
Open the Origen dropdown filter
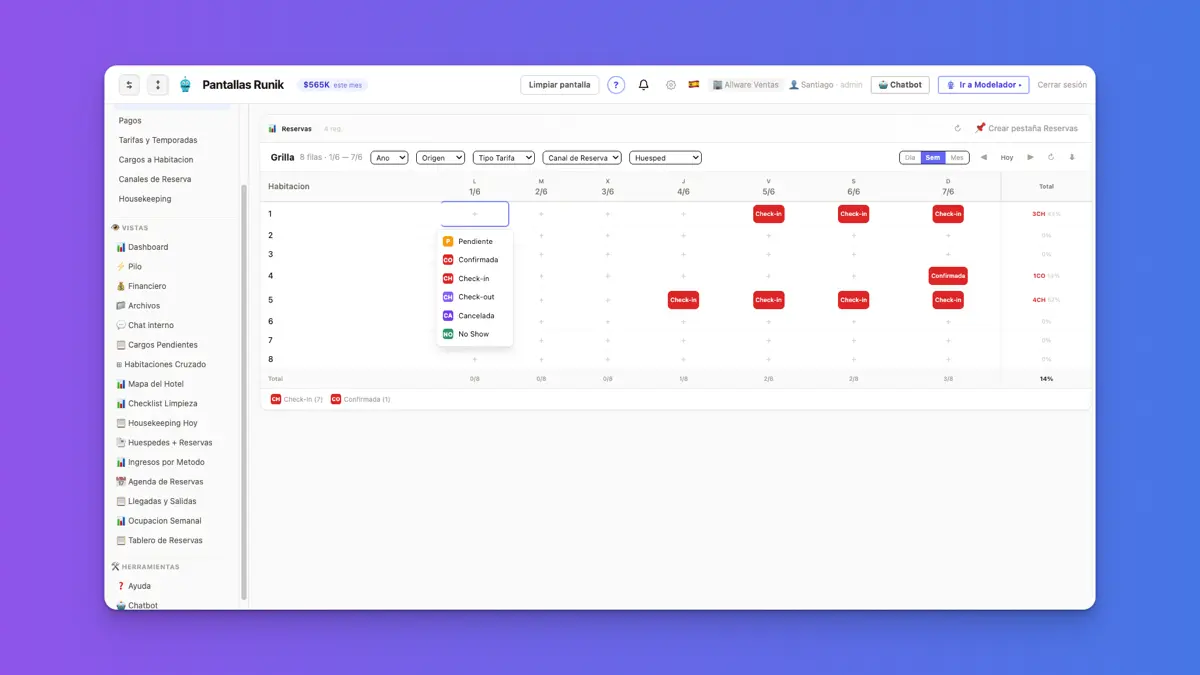[x=440, y=158]
